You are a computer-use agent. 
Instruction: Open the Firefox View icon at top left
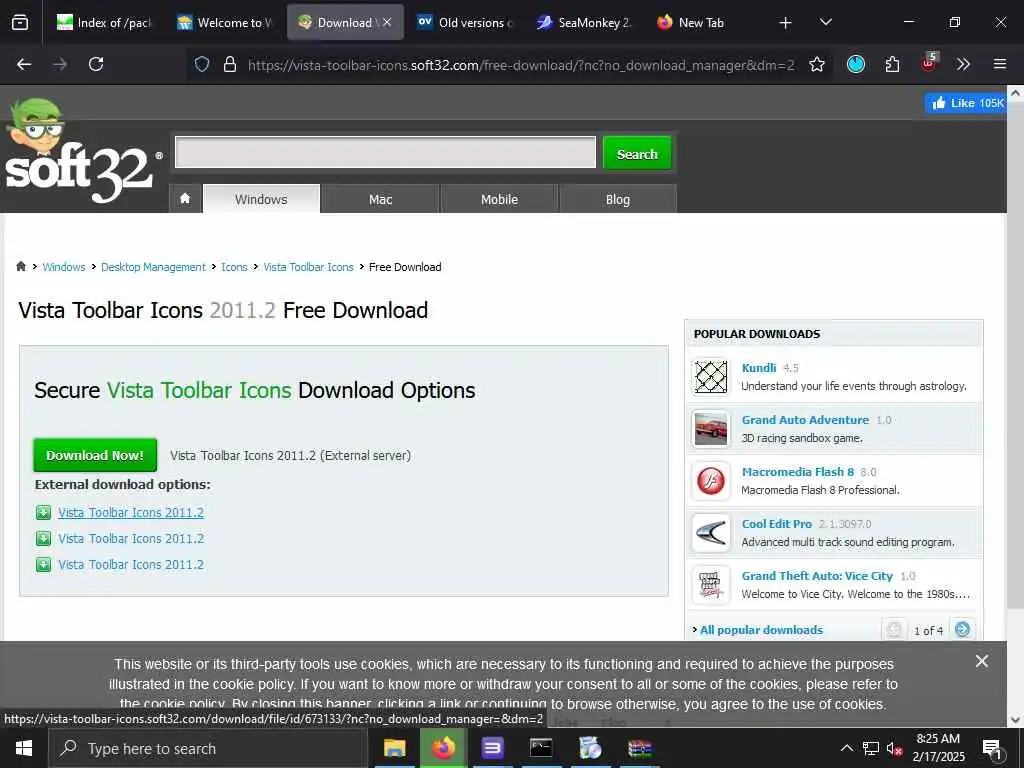coord(20,23)
